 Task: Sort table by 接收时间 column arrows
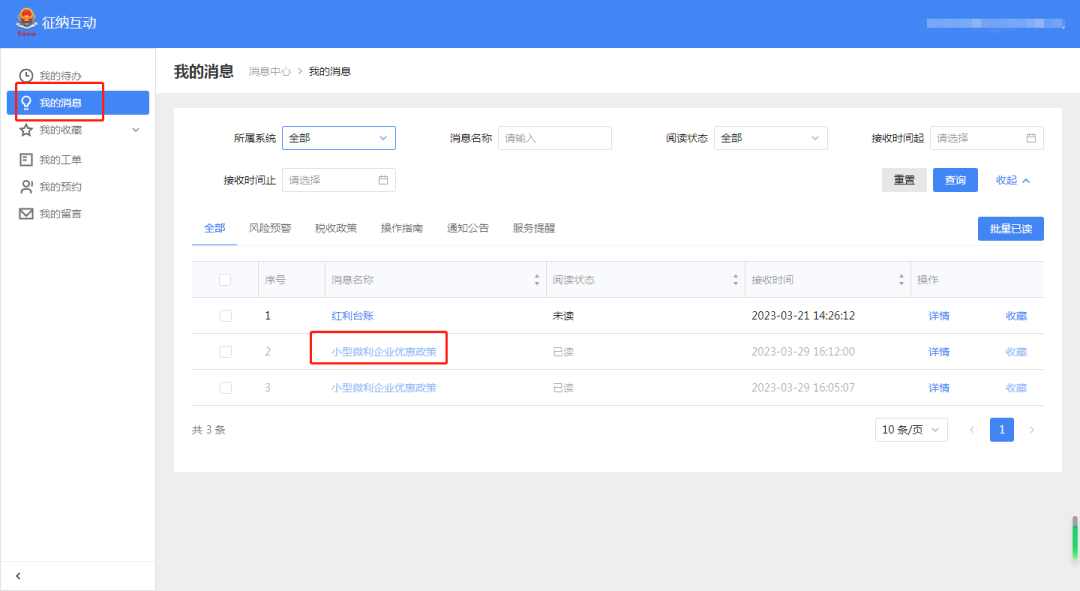click(901, 280)
